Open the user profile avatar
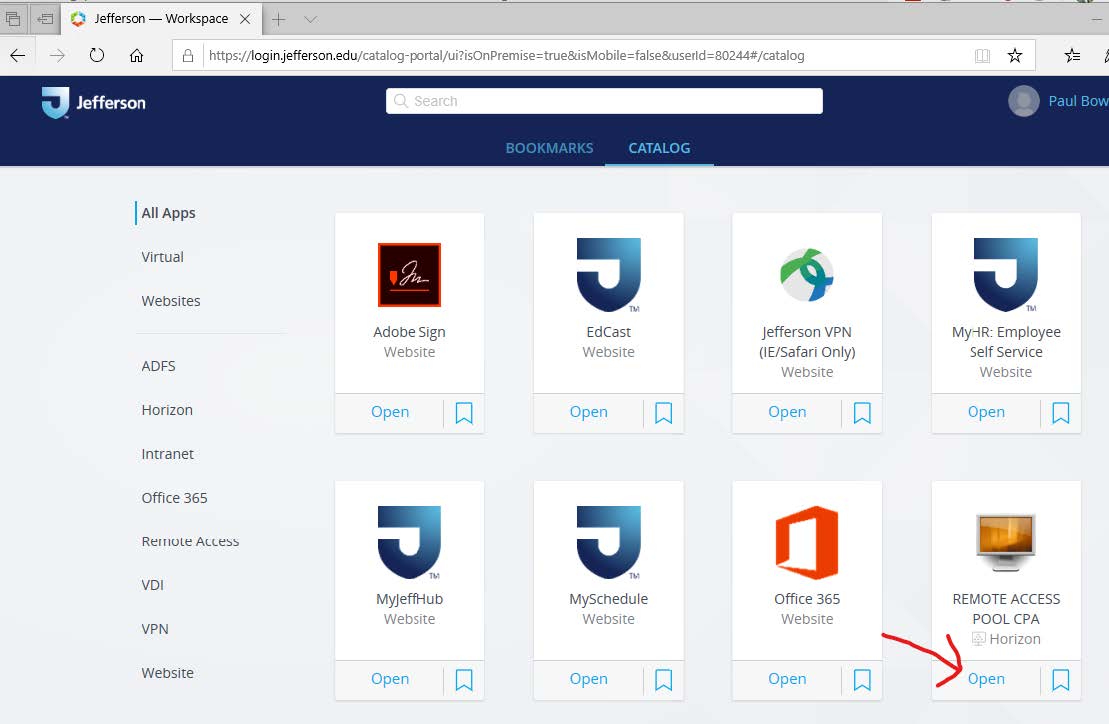The height and width of the screenshot is (724, 1109). click(1023, 101)
